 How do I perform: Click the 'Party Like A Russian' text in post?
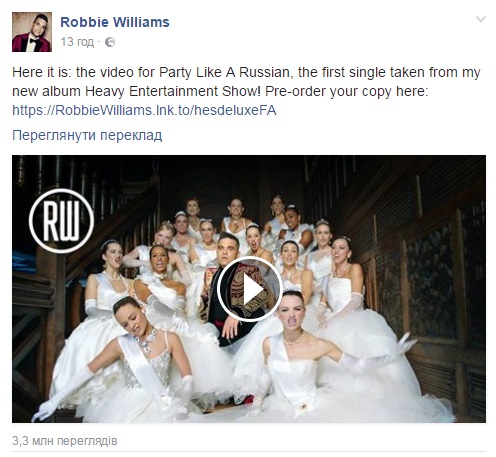point(224,72)
